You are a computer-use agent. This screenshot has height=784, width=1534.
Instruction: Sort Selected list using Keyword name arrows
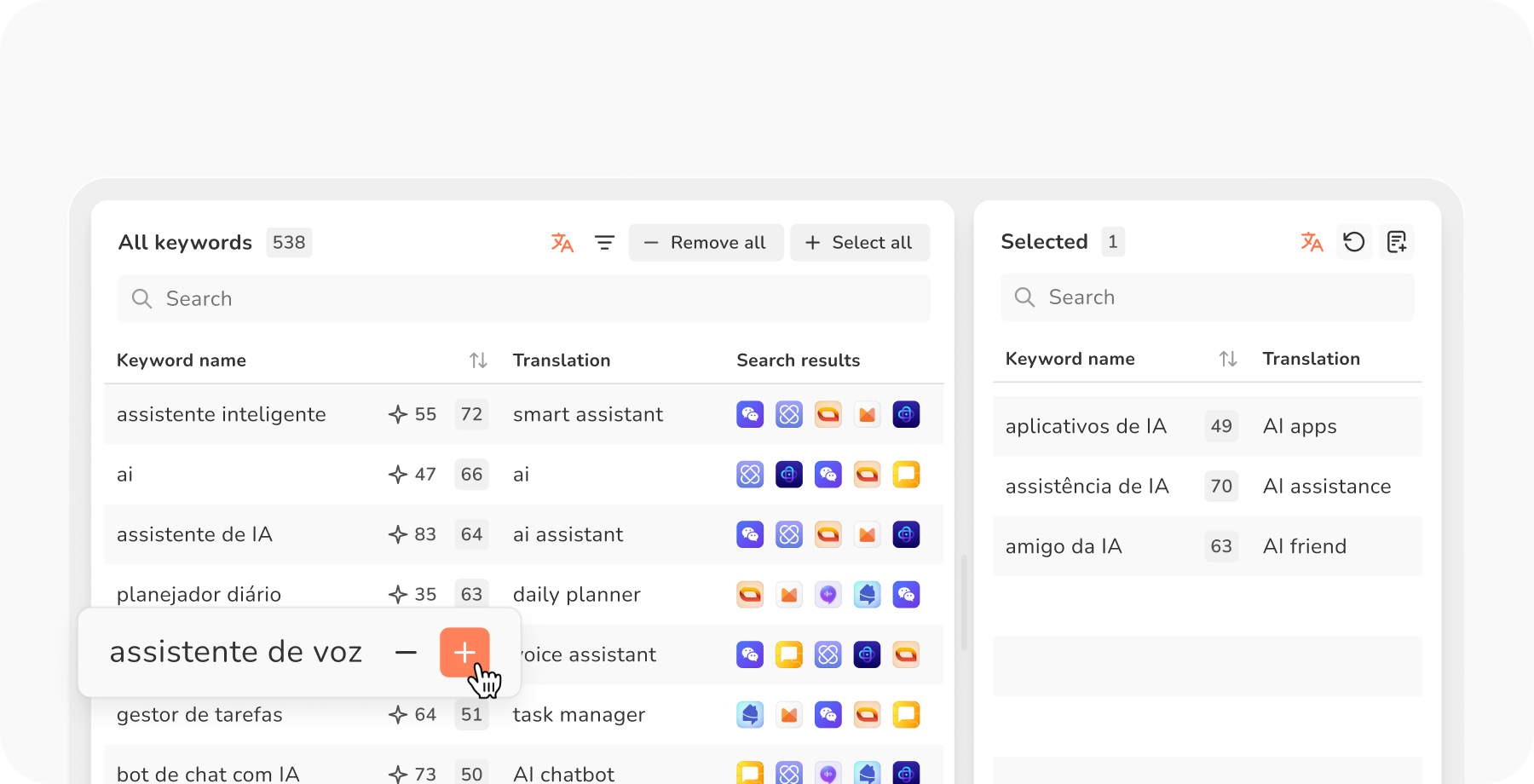[x=1227, y=359]
